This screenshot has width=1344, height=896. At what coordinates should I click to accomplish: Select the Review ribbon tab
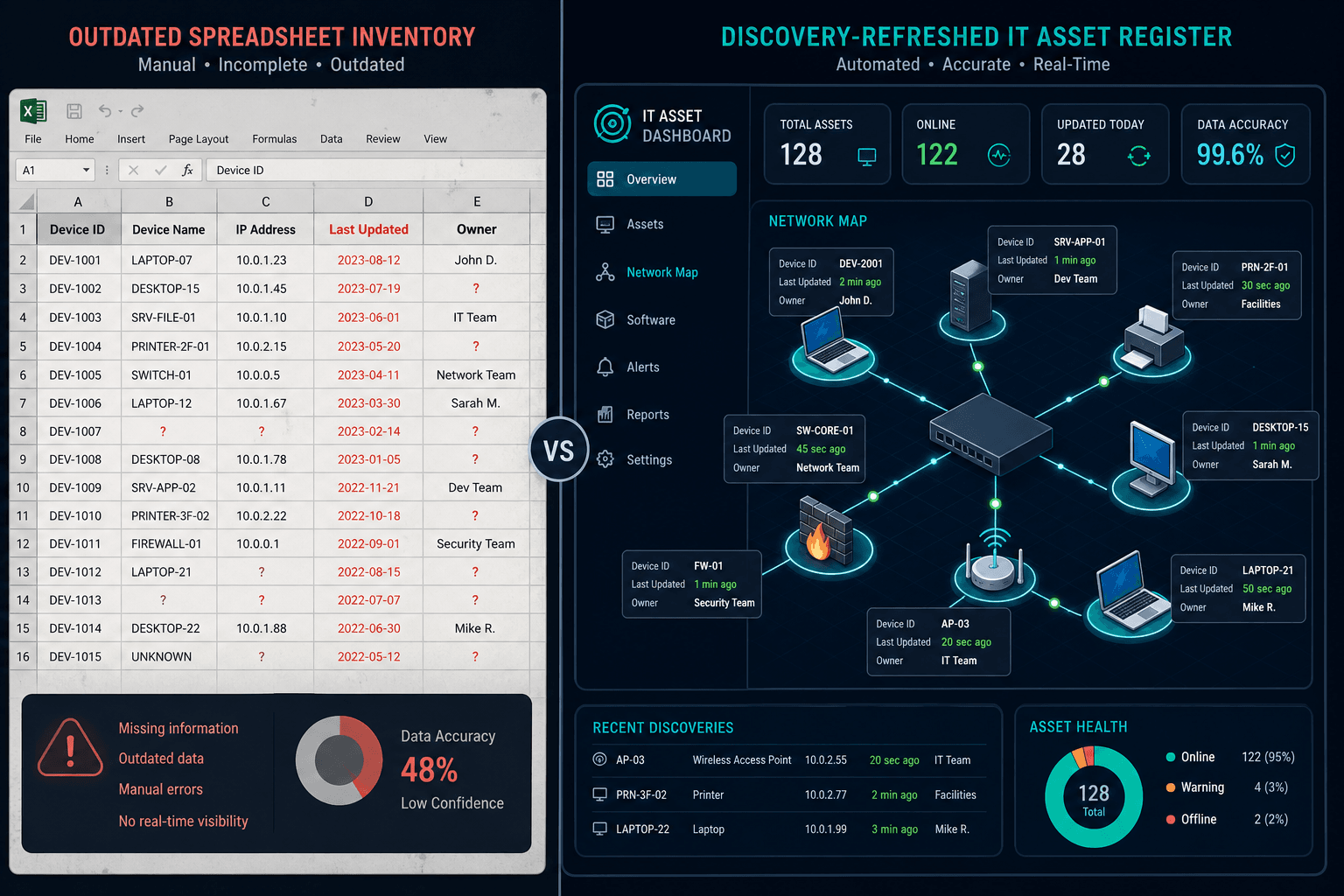(x=383, y=139)
